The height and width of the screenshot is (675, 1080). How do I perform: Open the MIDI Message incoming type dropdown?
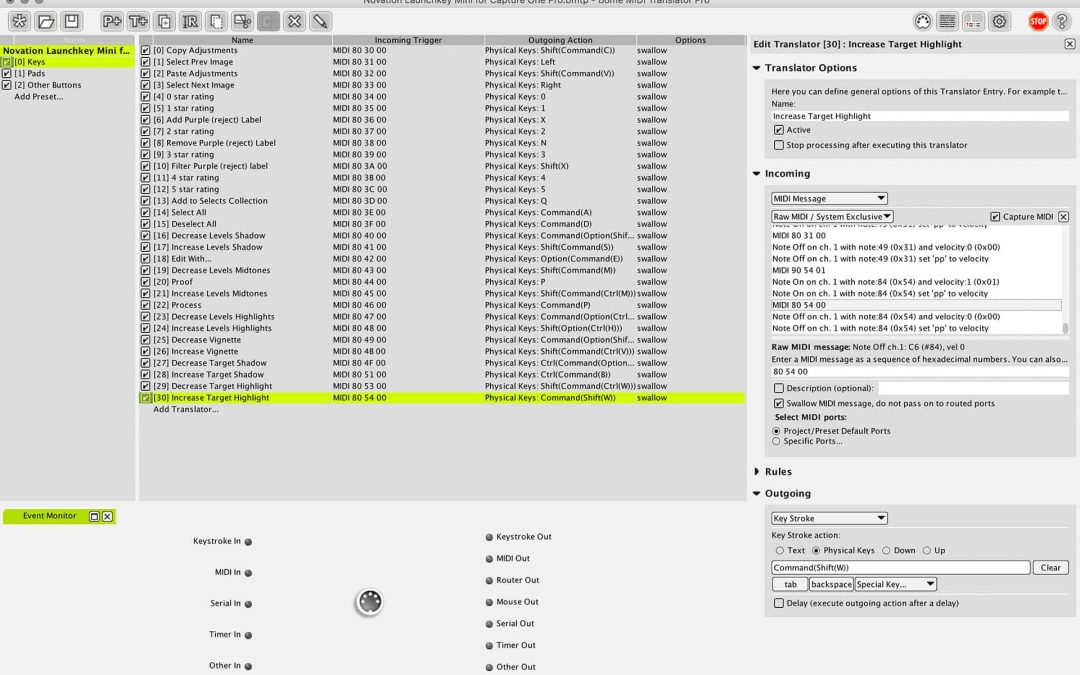pos(829,198)
